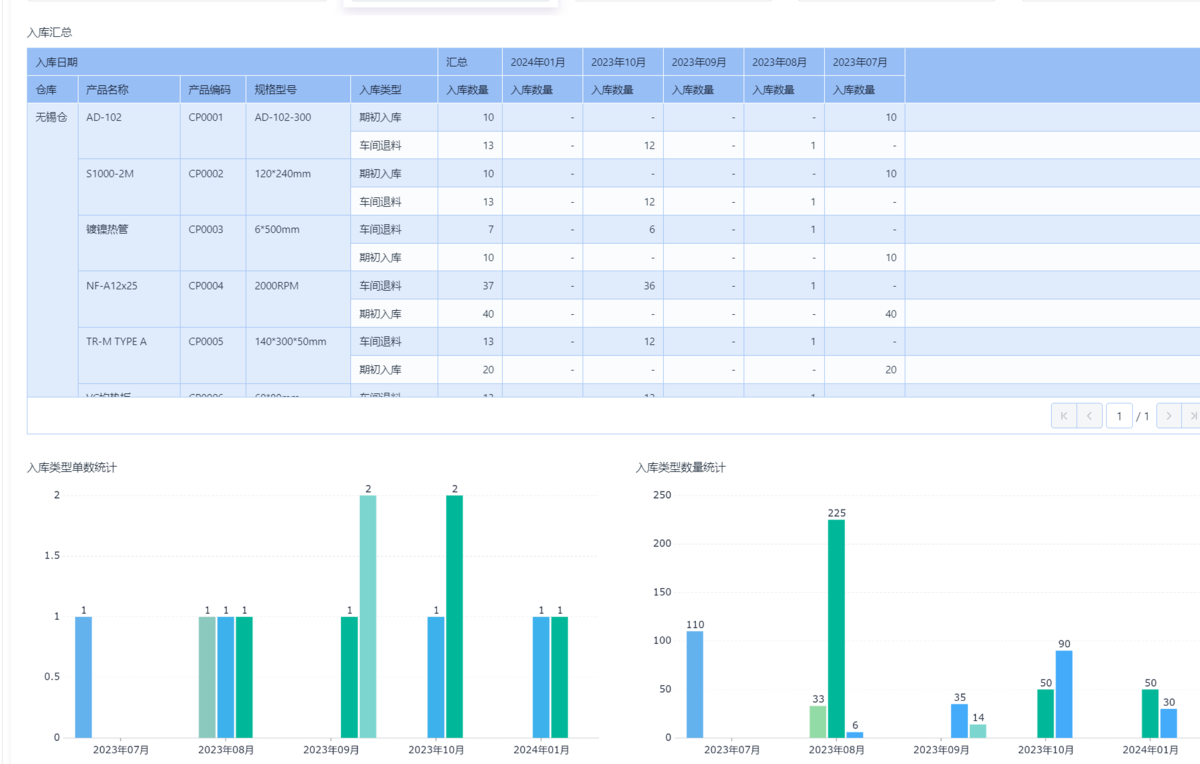
Task: Select the TR-M TYPE A product cell
Action: [x=130, y=355]
